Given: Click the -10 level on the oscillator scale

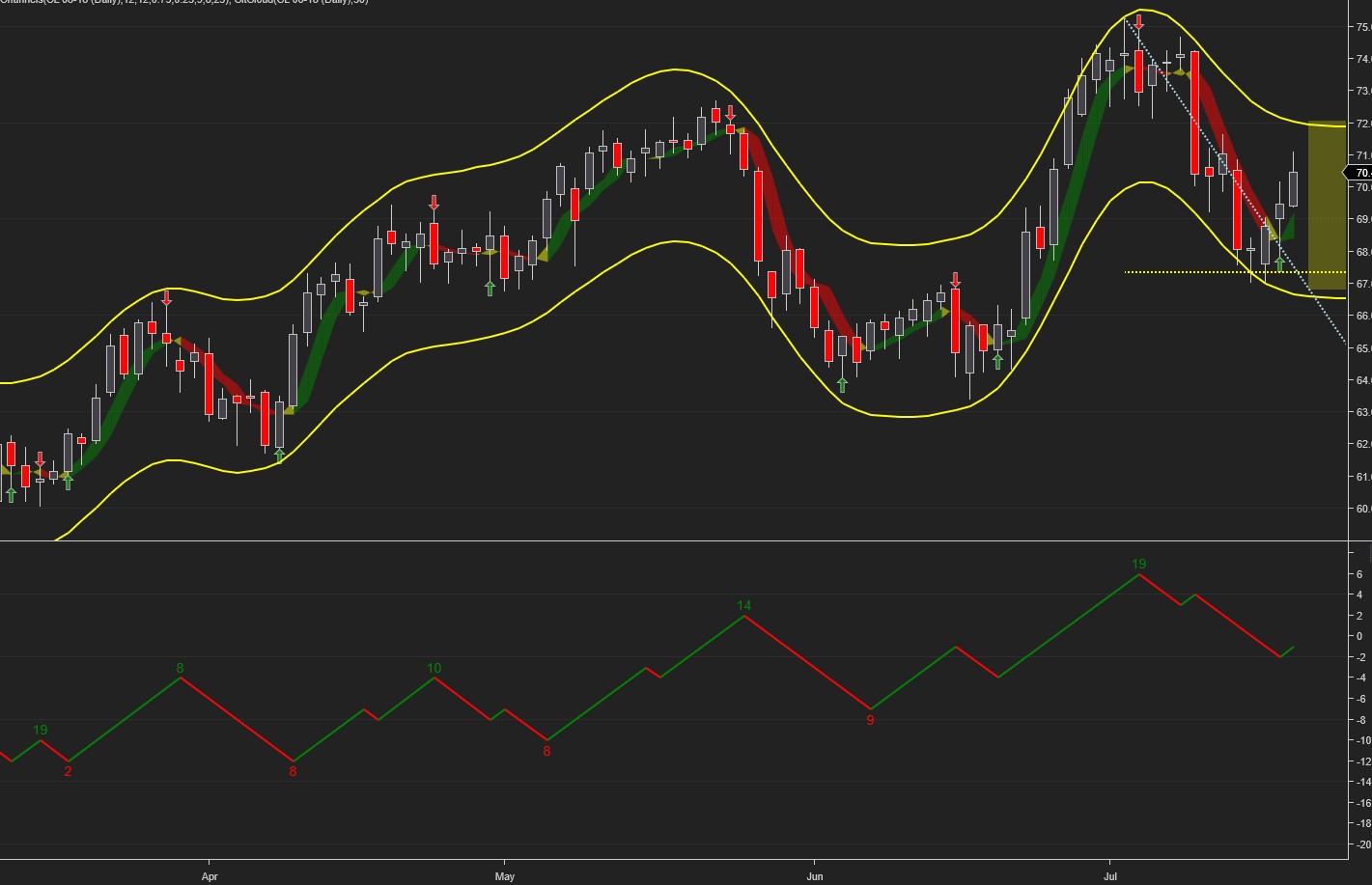Looking at the screenshot, I should (1362, 741).
